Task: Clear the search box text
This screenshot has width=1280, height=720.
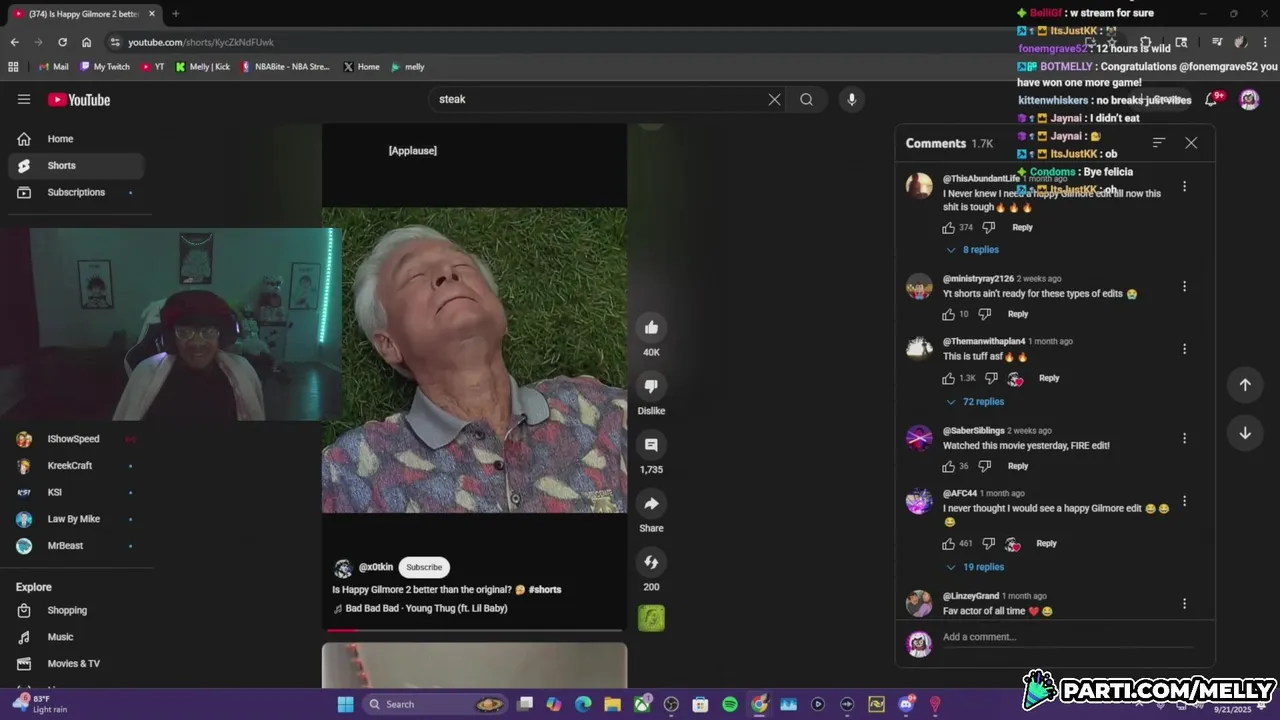Action: pyautogui.click(x=774, y=99)
